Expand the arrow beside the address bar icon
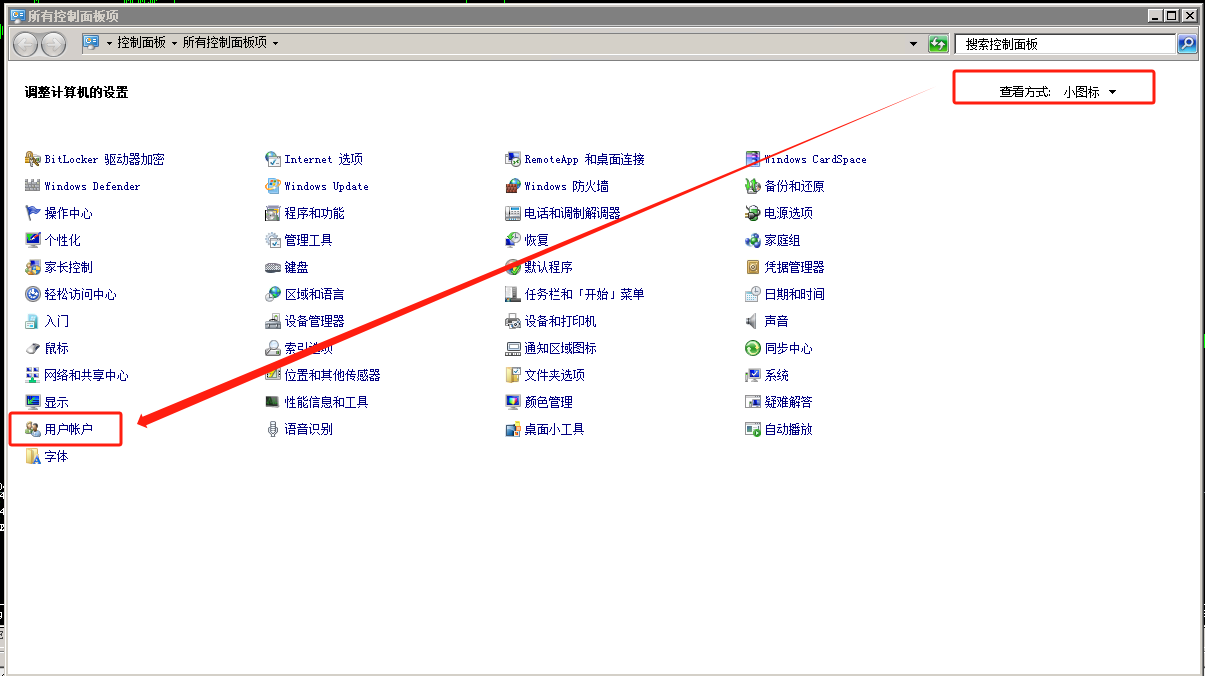The image size is (1205, 676). point(109,43)
